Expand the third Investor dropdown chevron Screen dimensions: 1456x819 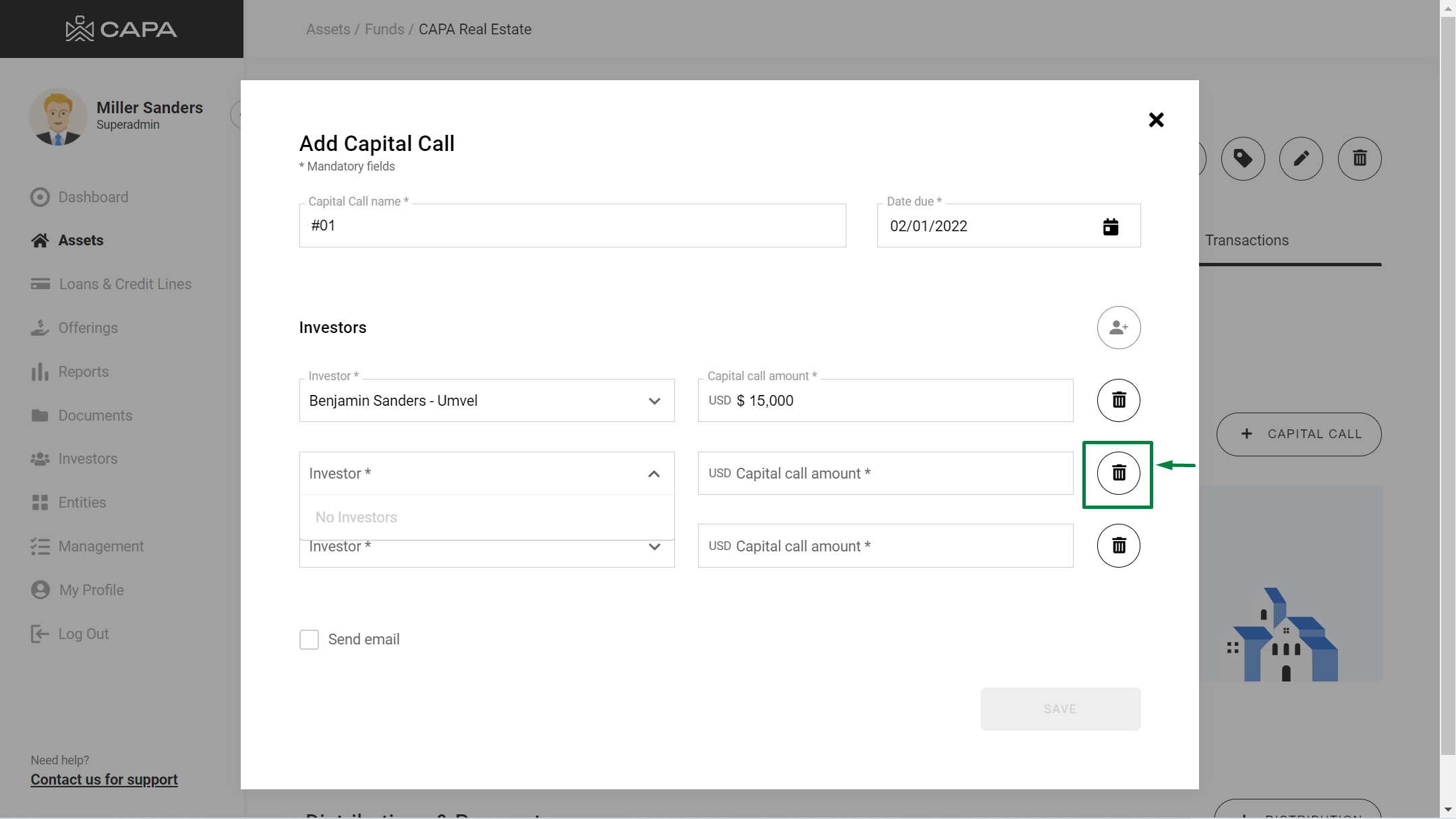[x=653, y=547]
